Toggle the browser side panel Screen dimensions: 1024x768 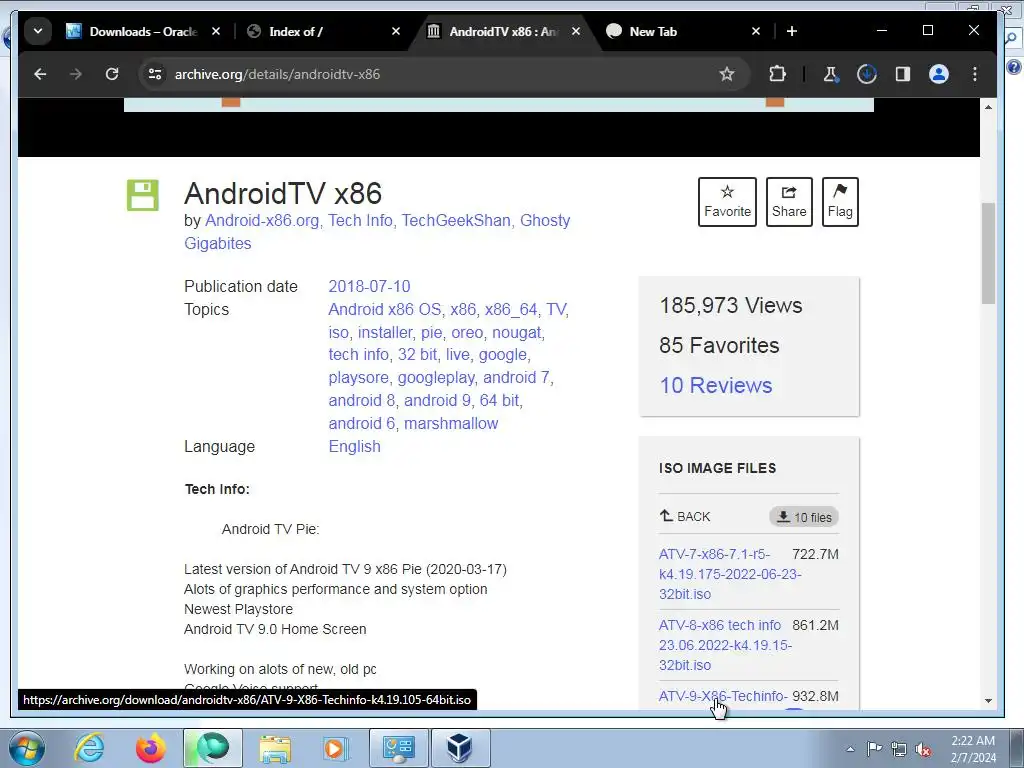coord(903,74)
